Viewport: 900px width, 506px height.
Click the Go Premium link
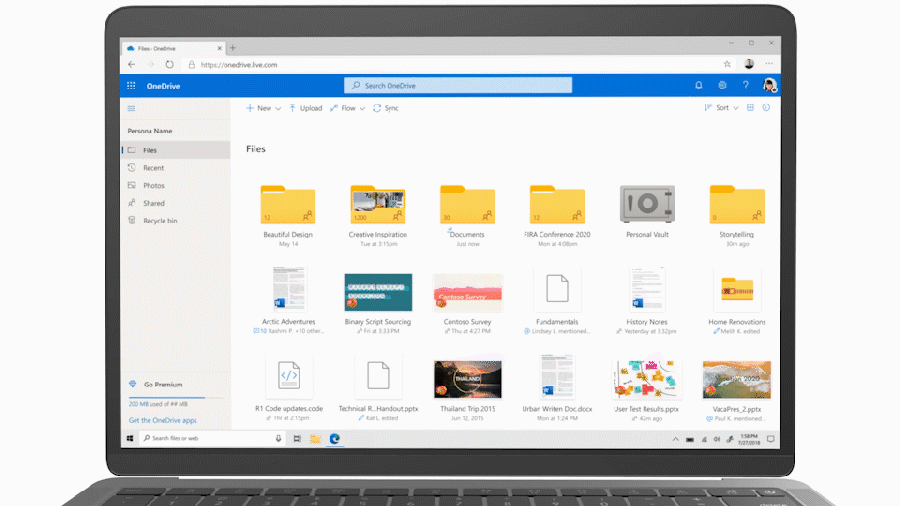(x=162, y=384)
